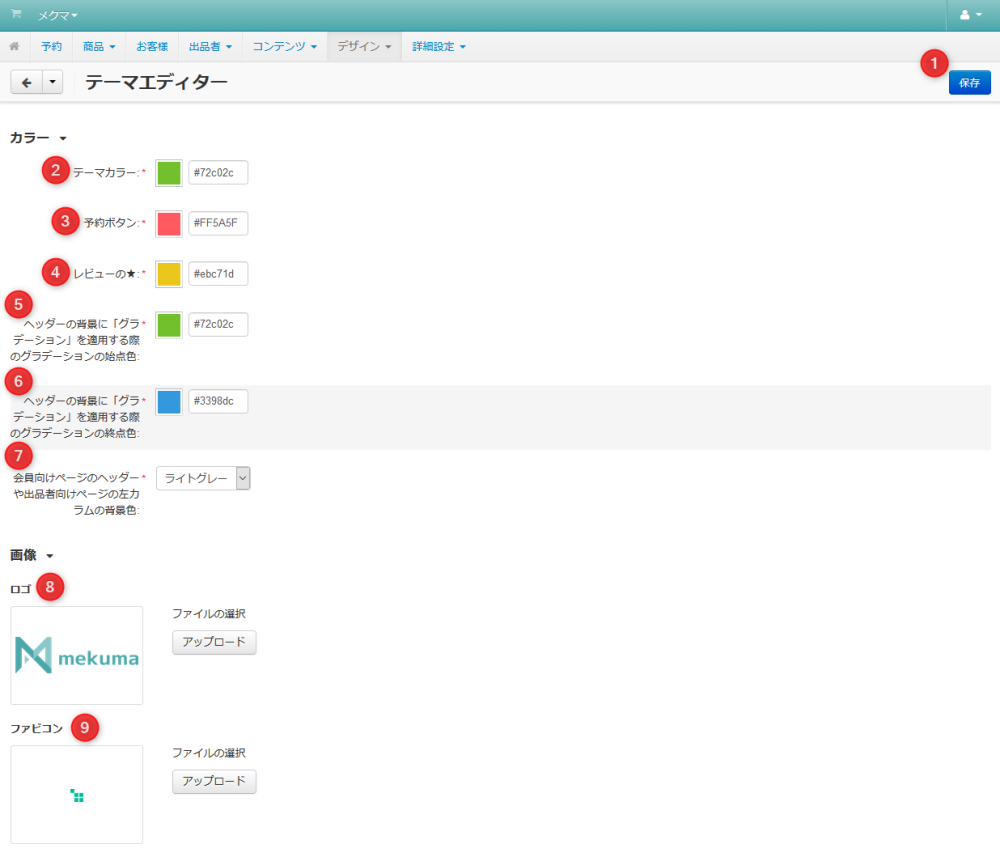The height and width of the screenshot is (861, 1000).
Task: Open the dropdown next to the back arrow
Action: (x=53, y=82)
